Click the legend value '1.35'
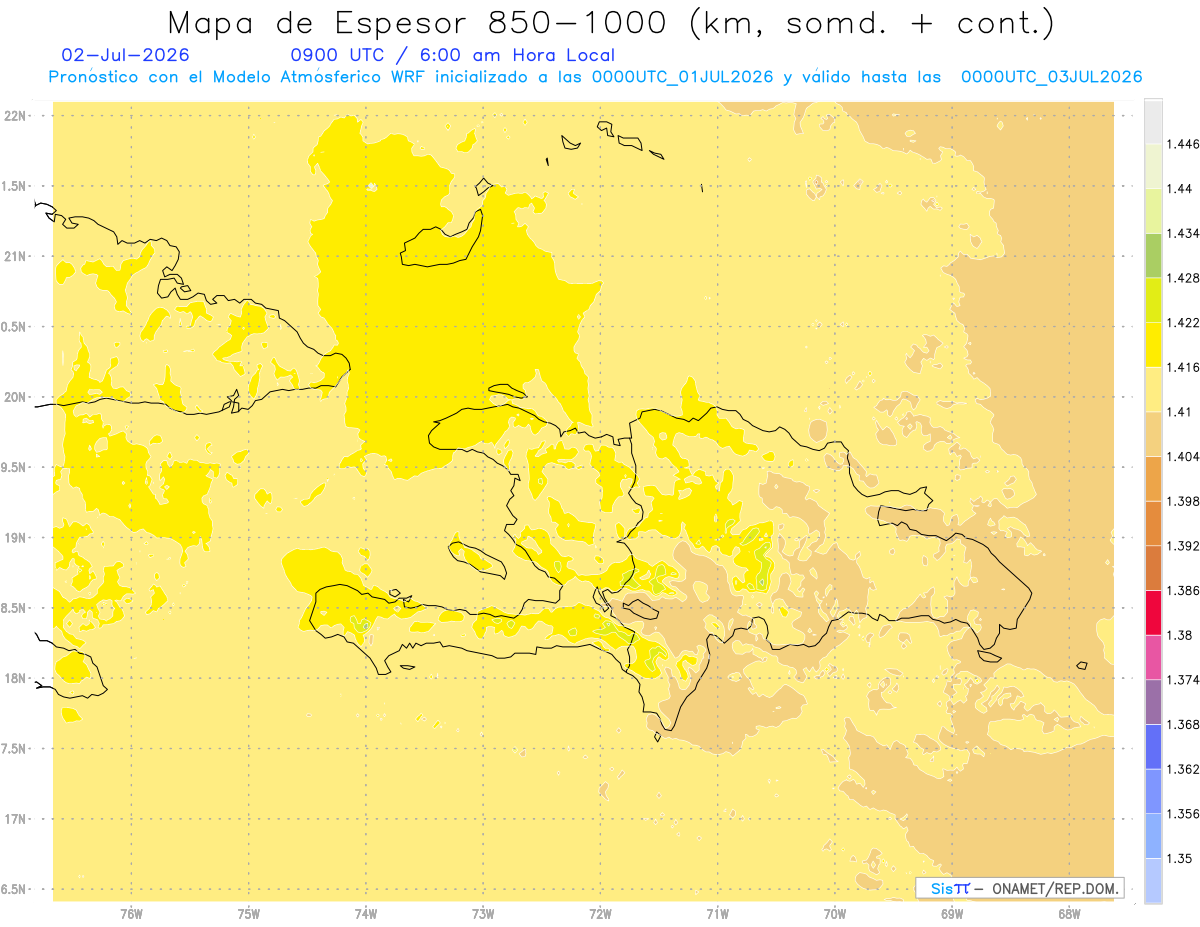 [1180, 858]
